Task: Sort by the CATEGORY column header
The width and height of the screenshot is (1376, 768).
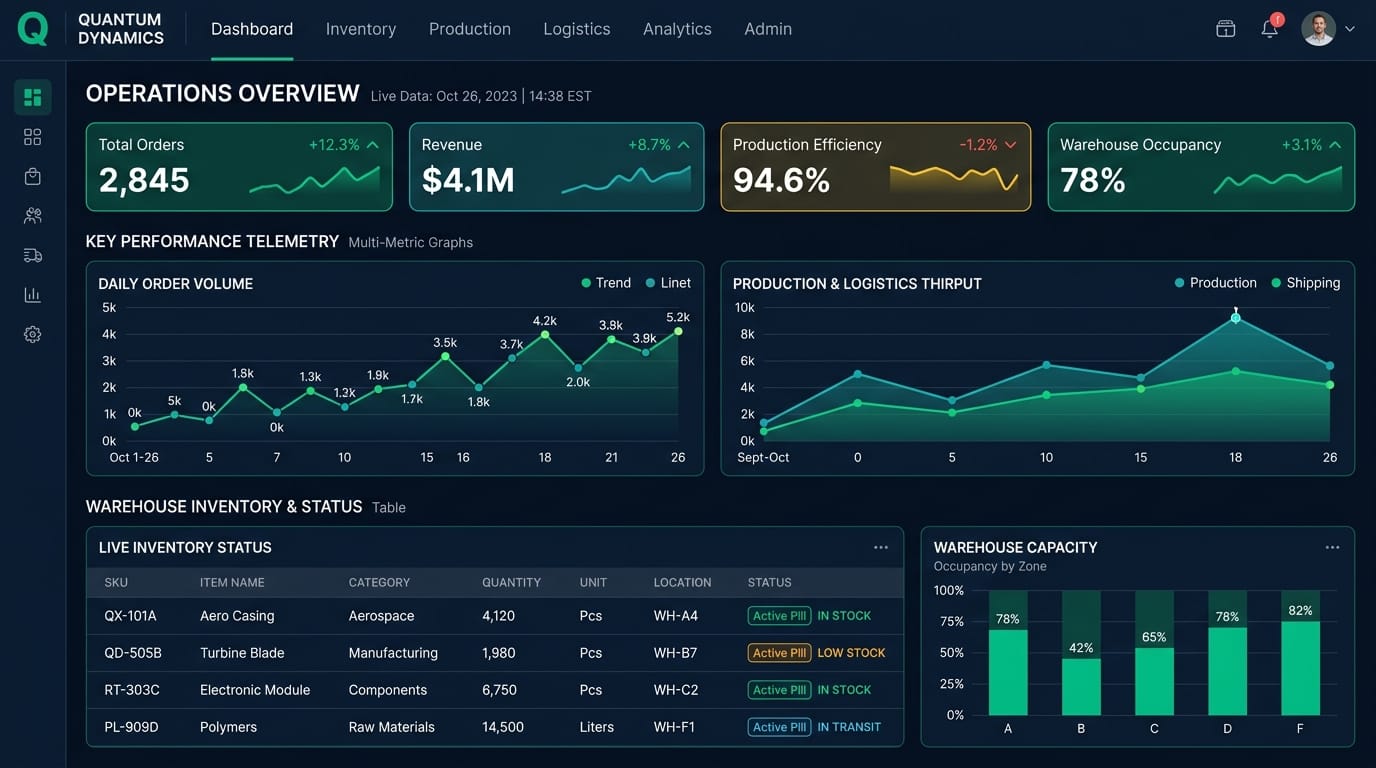Action: click(x=379, y=582)
